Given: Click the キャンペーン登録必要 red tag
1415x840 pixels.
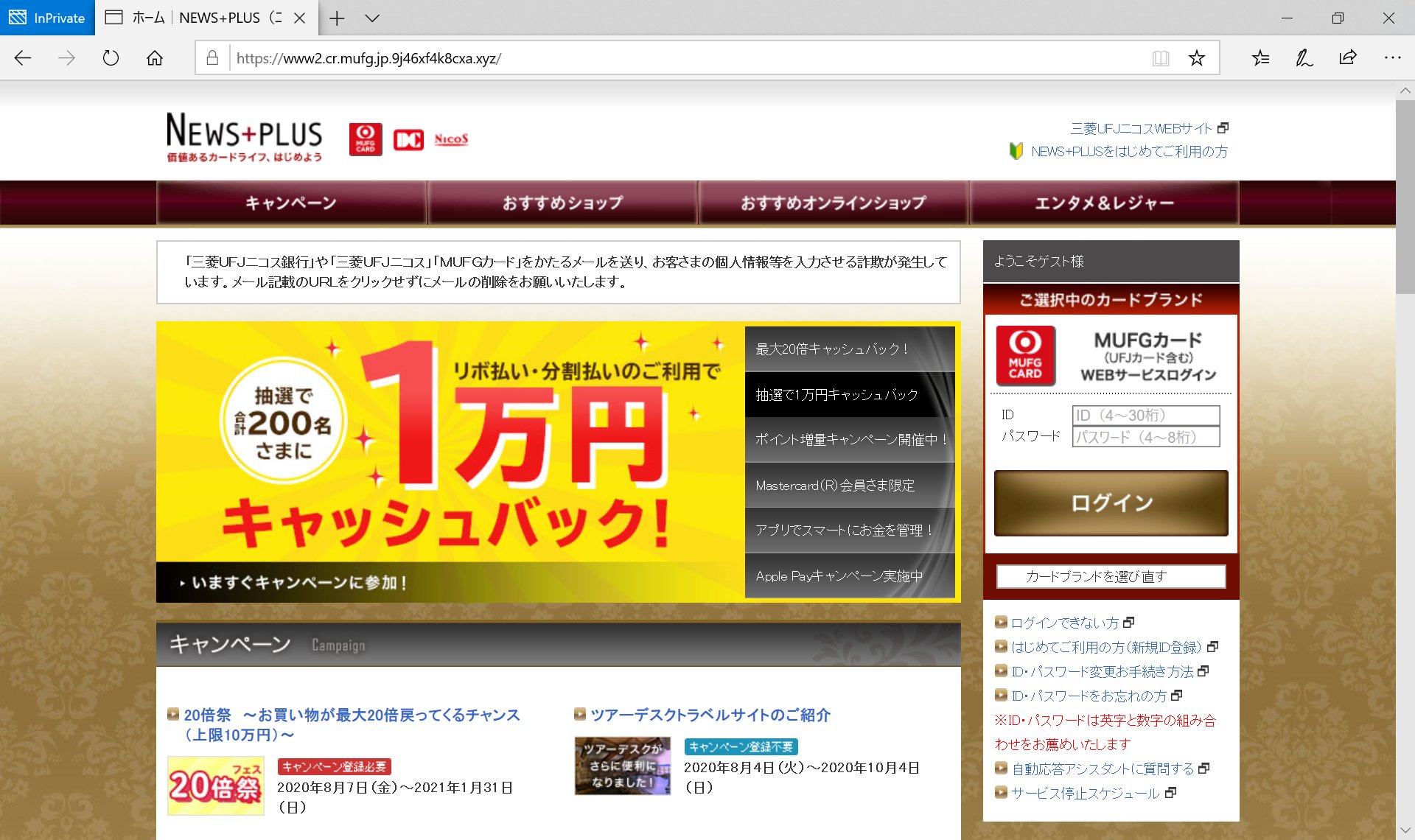Looking at the screenshot, I should pyautogui.click(x=334, y=767).
